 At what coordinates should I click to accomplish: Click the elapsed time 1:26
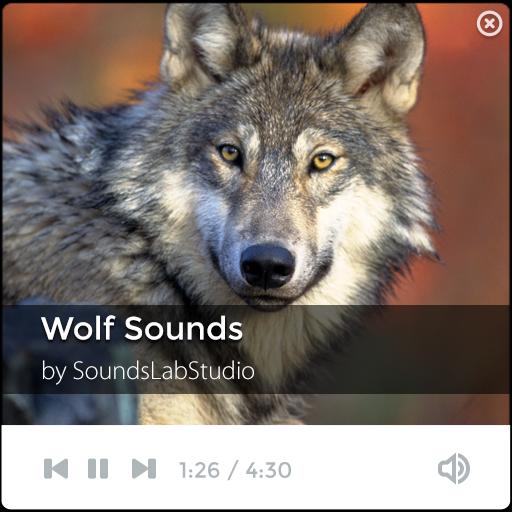199,470
